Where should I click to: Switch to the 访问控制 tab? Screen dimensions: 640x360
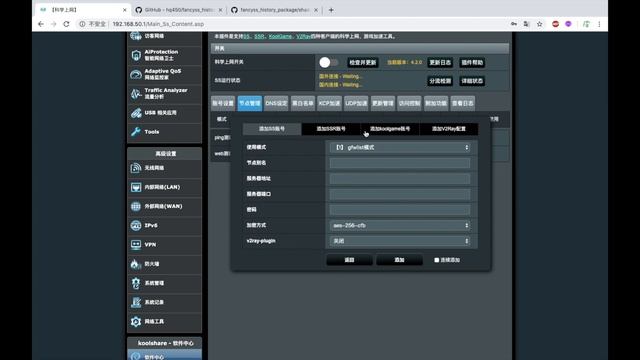click(409, 103)
